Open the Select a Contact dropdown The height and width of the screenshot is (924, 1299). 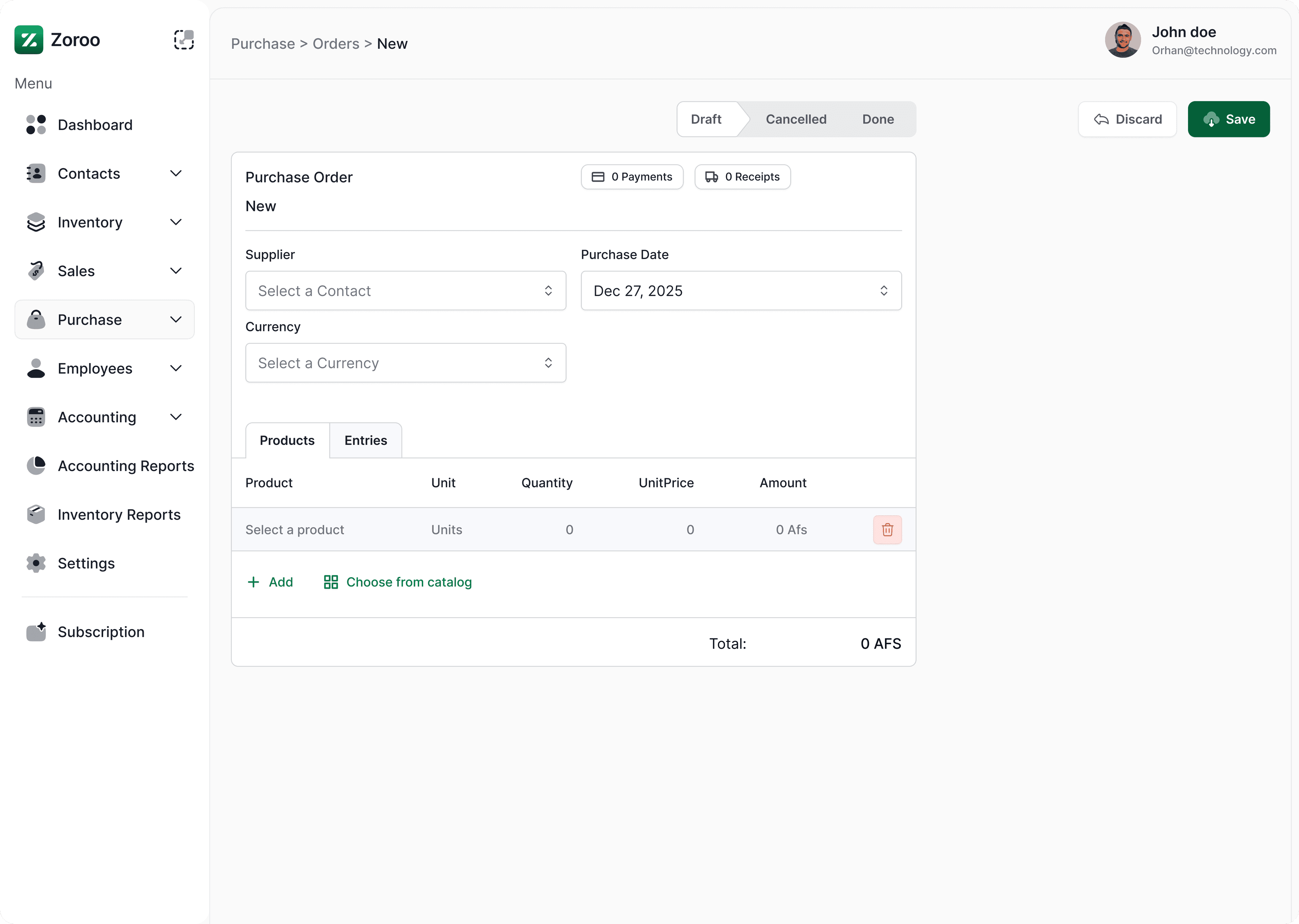[405, 291]
